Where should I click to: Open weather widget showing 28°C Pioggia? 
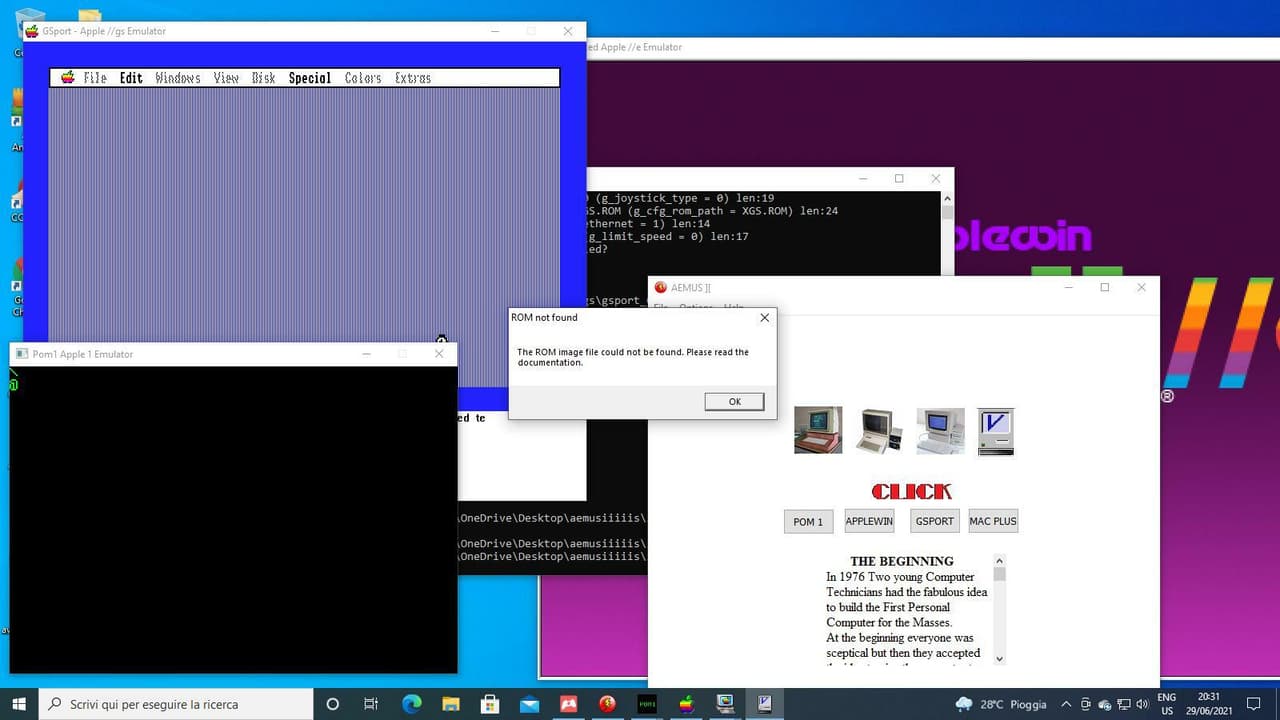(x=1001, y=704)
